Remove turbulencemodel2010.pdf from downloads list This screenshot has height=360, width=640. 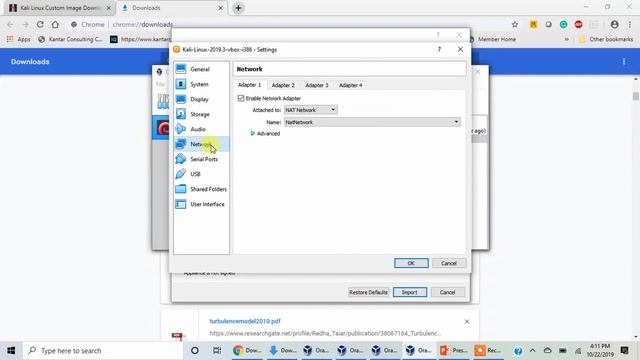click(x=467, y=322)
